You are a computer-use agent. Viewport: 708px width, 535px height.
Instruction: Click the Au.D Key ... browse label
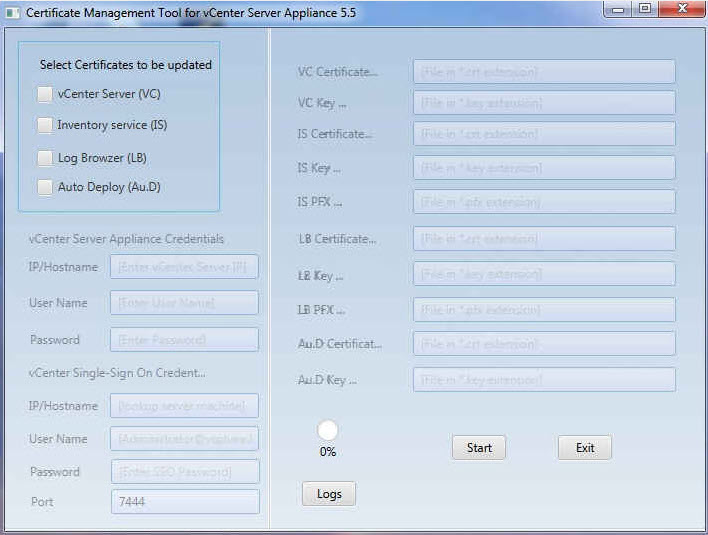(x=327, y=380)
